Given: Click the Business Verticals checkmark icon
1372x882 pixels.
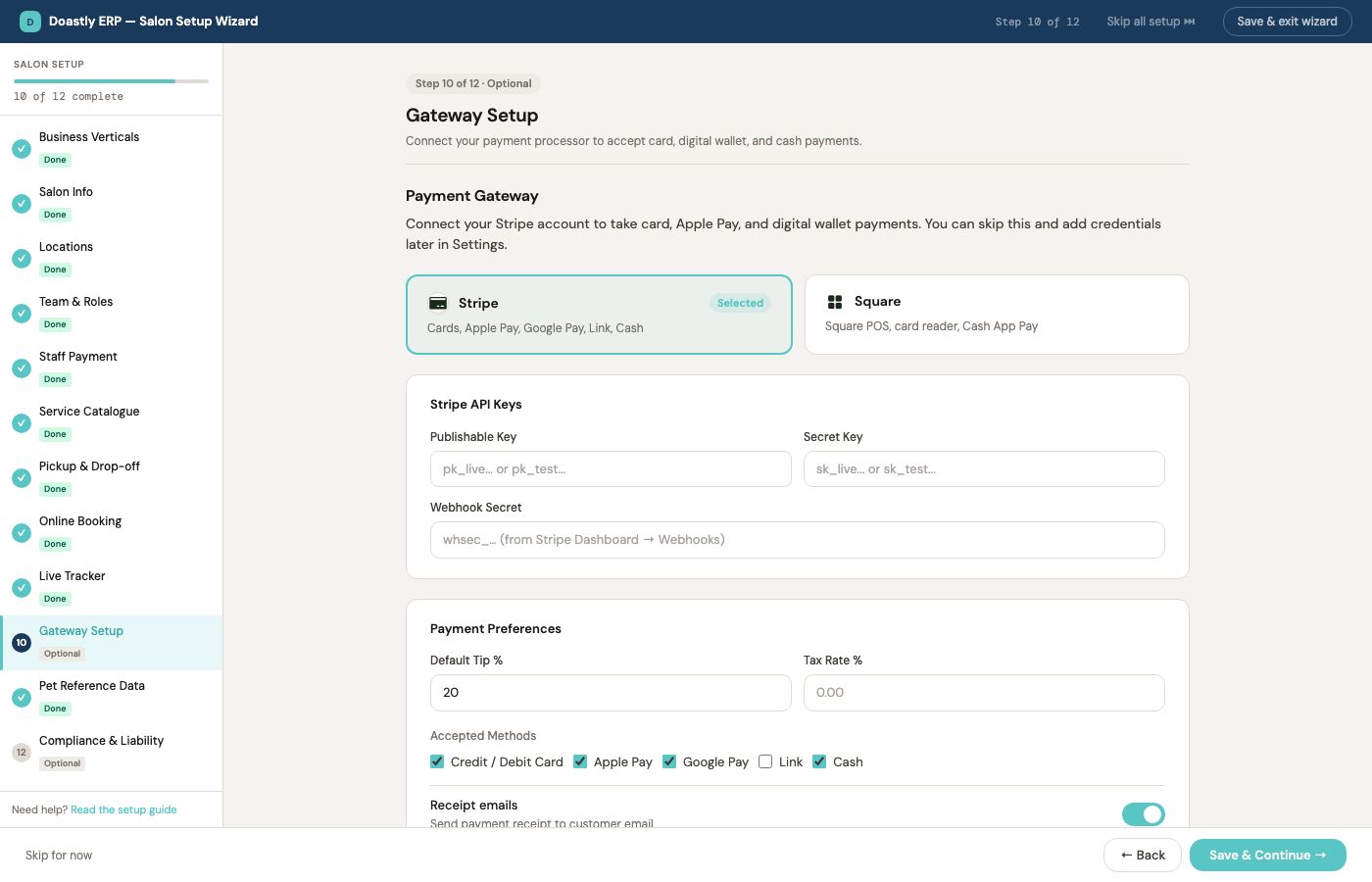Looking at the screenshot, I should [22, 149].
